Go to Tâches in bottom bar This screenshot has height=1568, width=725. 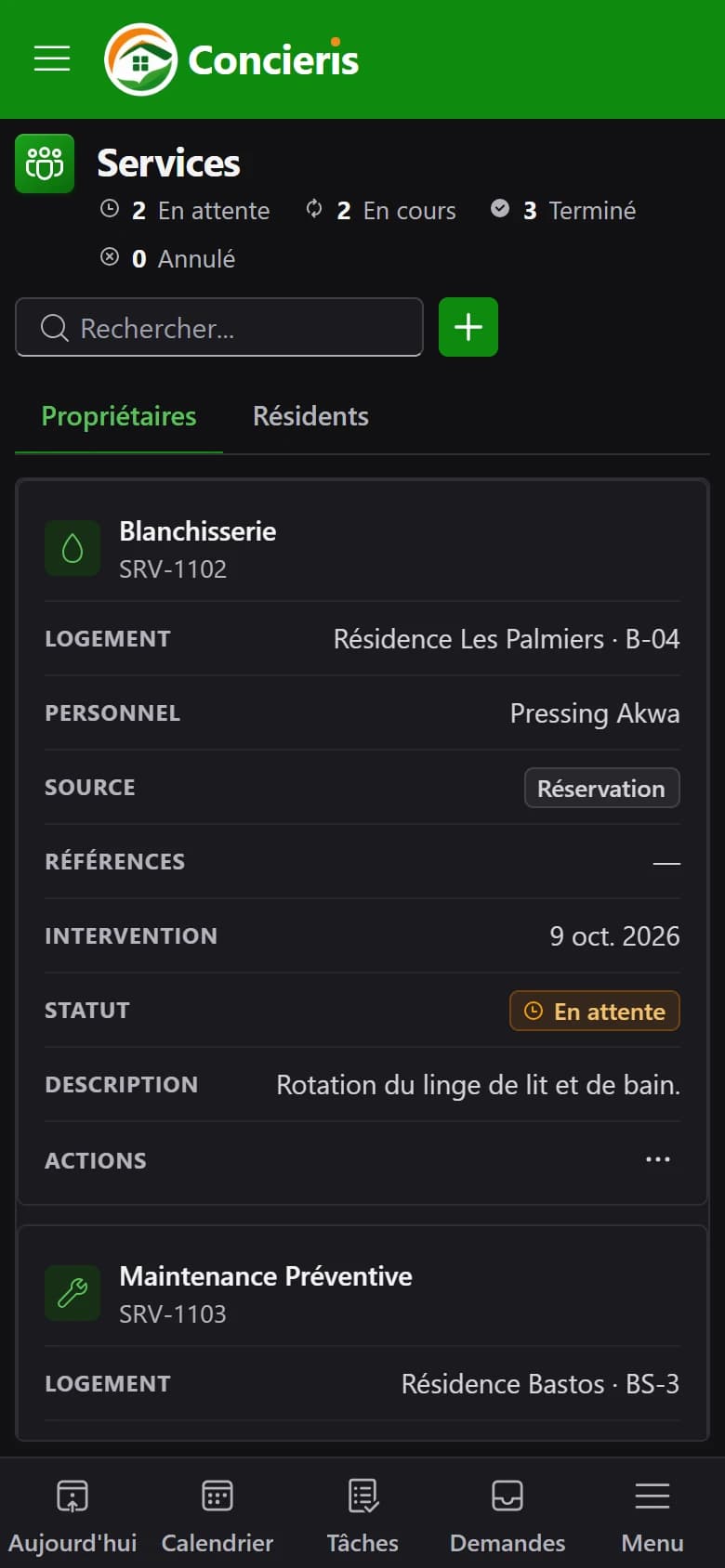click(362, 1513)
